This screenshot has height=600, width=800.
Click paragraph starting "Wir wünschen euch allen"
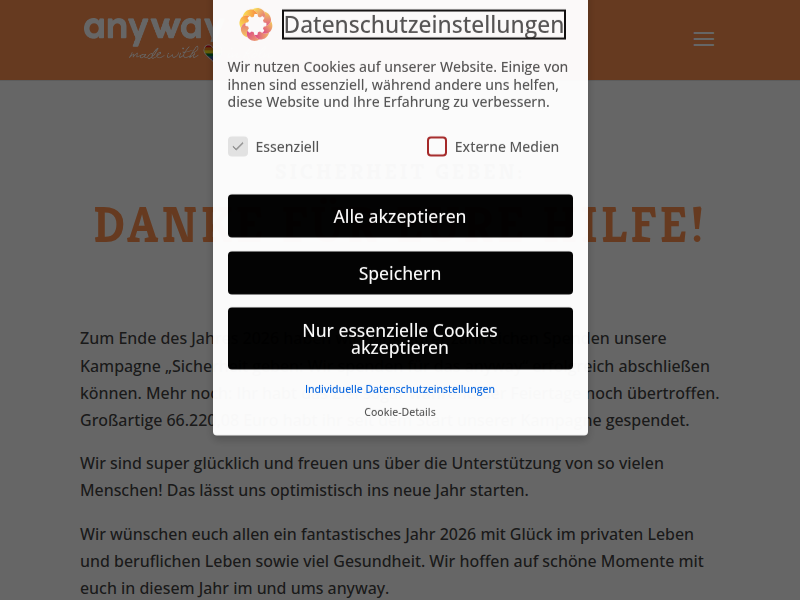tap(392, 561)
